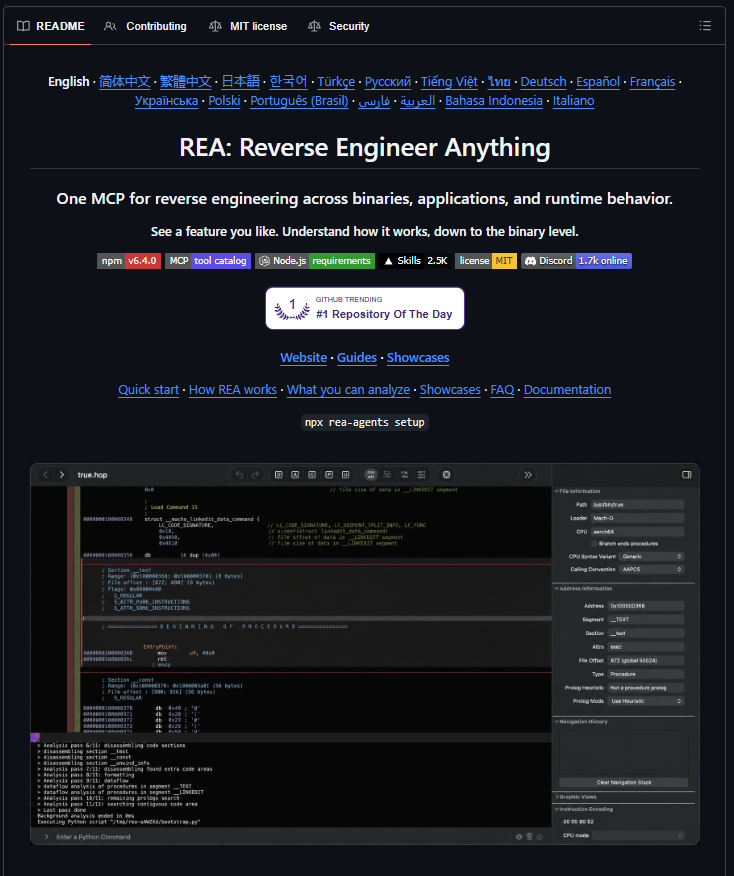734x876 pixels.
Task: Click the A (ASCII) type toolbar button
Action: 295,475
